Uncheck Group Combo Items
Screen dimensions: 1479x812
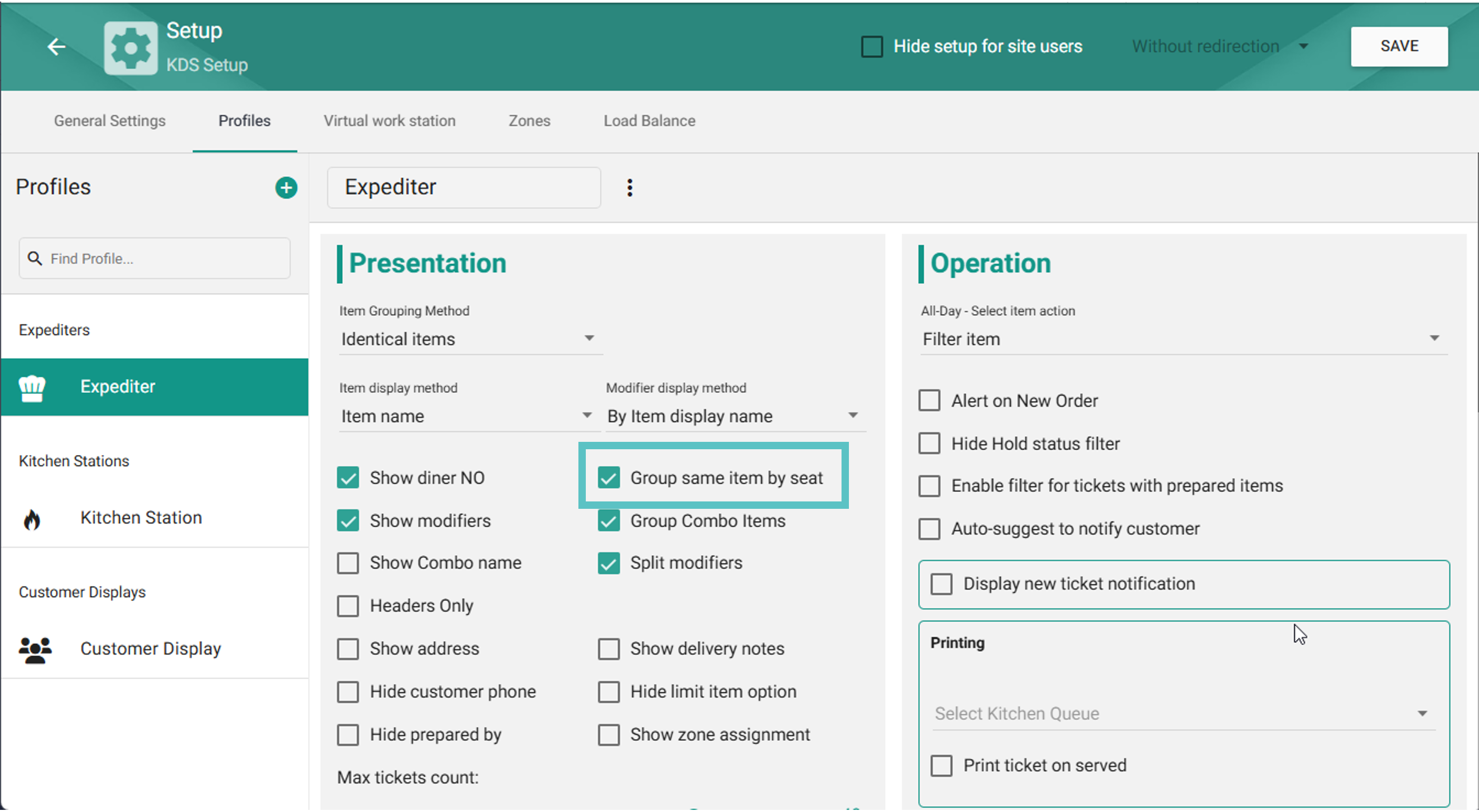608,521
